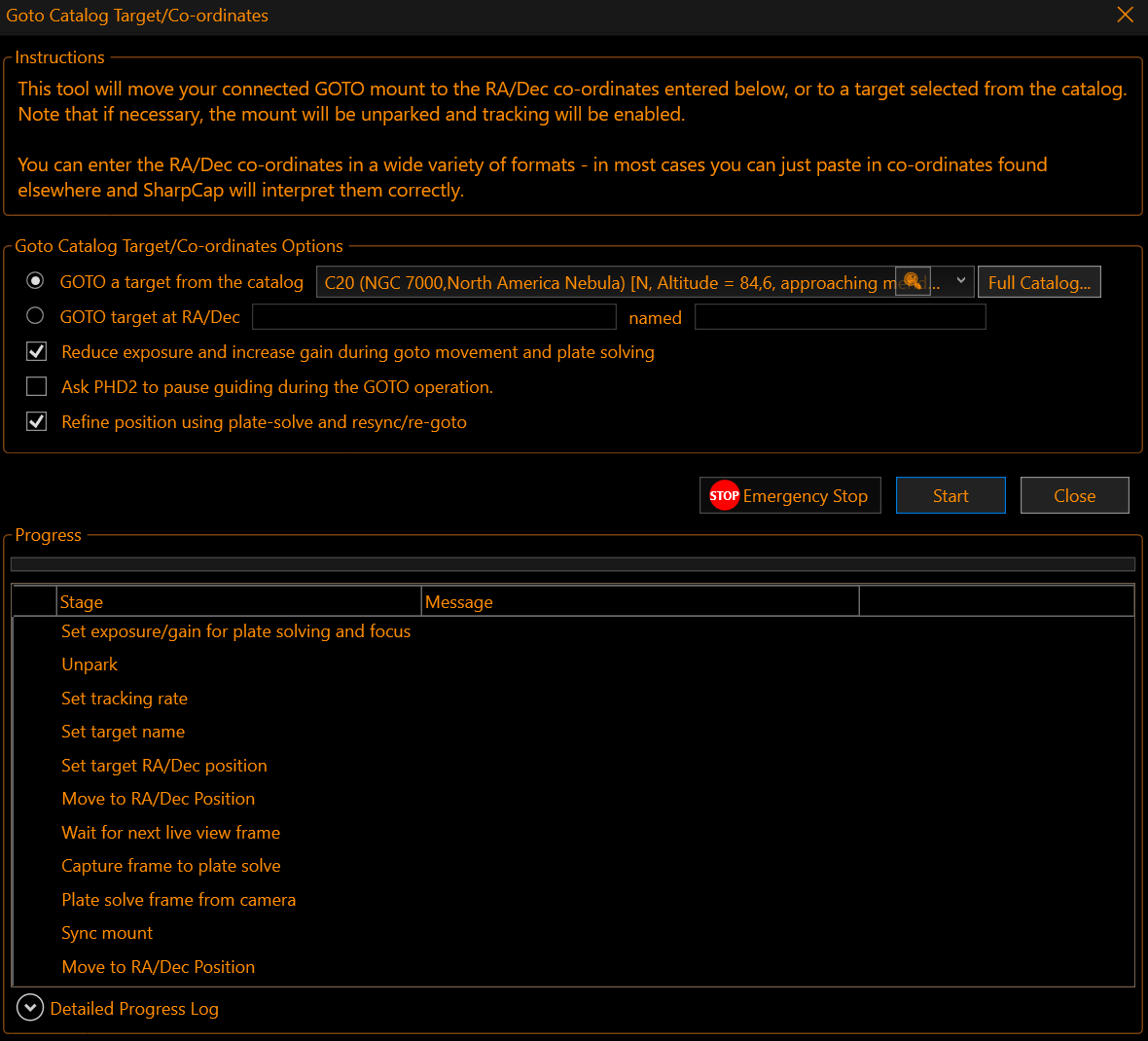Enable Ask PHD2 to pause guiding
The height and width of the screenshot is (1041, 1148).
37,386
